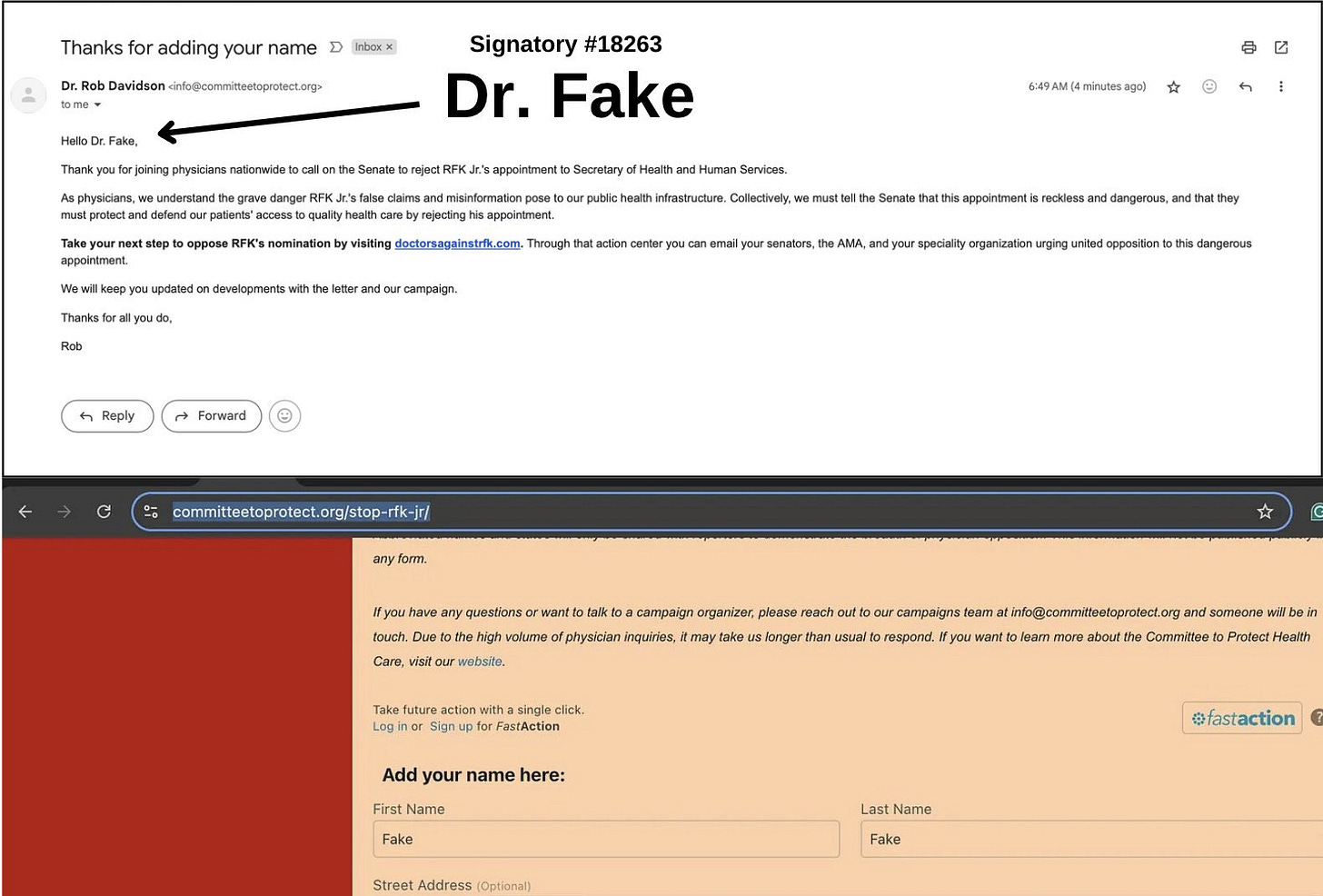The width and height of the screenshot is (1323, 896).
Task: Open the three-dot More options menu
Action: coord(1281,86)
